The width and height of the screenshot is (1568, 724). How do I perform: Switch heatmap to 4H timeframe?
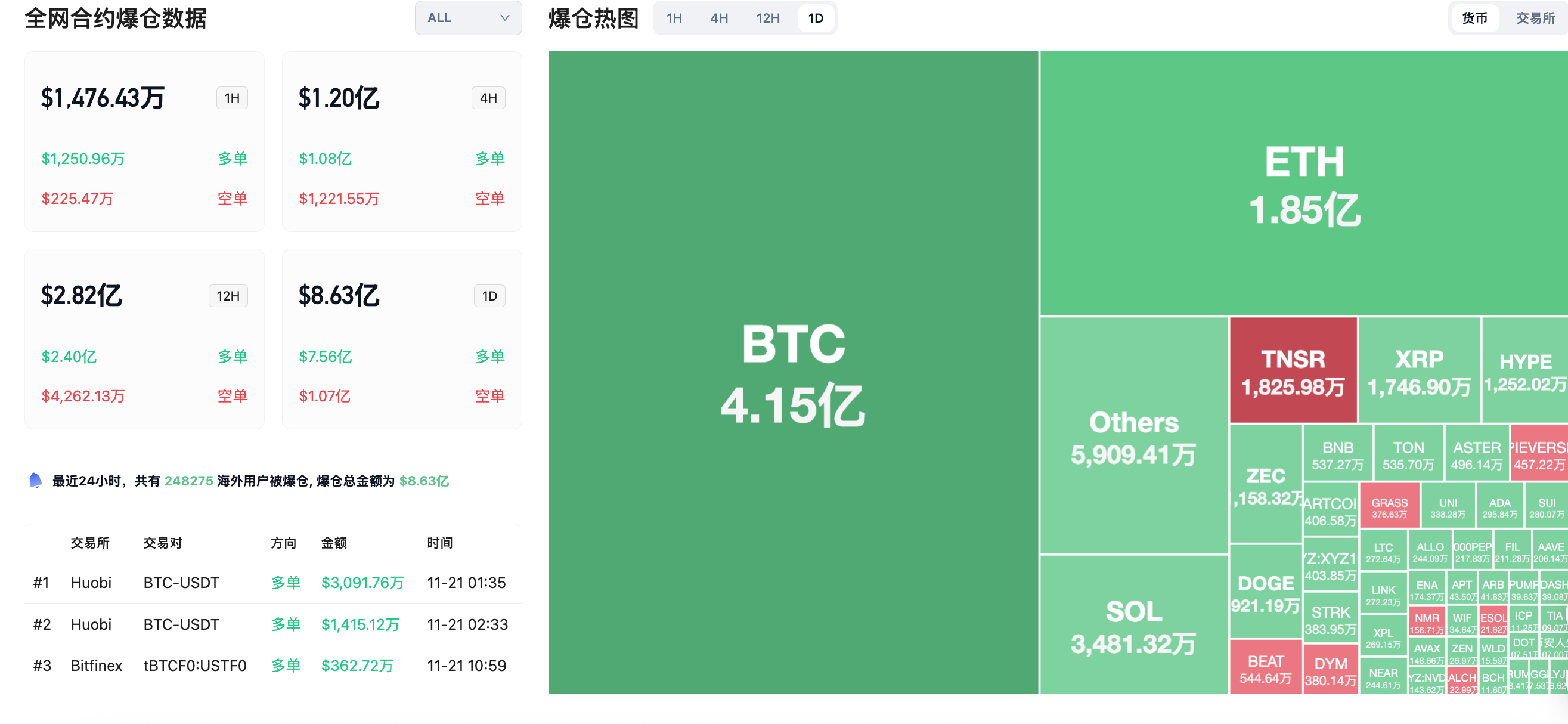pyautogui.click(x=719, y=18)
